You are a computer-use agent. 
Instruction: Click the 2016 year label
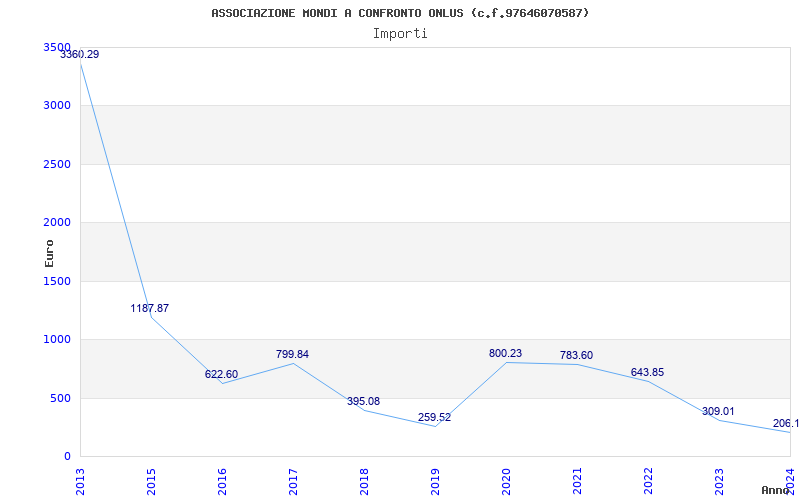point(222,482)
